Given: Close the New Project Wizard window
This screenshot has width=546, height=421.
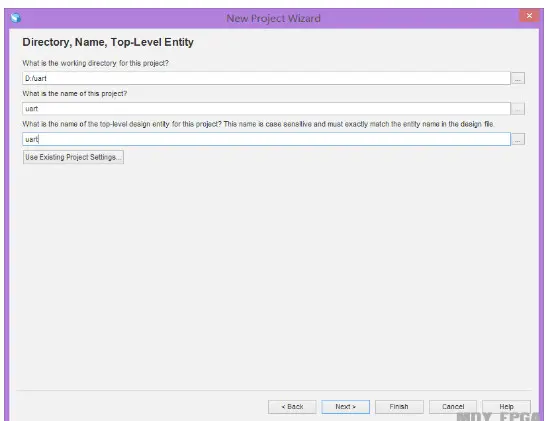Looking at the screenshot, I should (529, 16).
